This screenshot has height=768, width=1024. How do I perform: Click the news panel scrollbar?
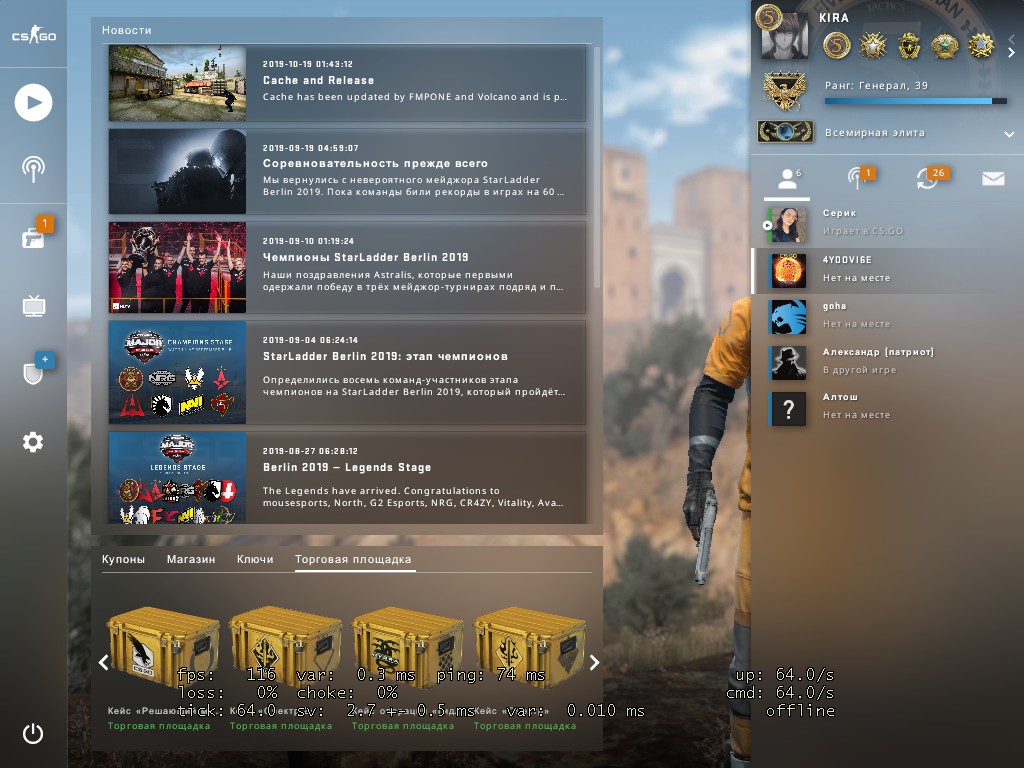(596, 167)
